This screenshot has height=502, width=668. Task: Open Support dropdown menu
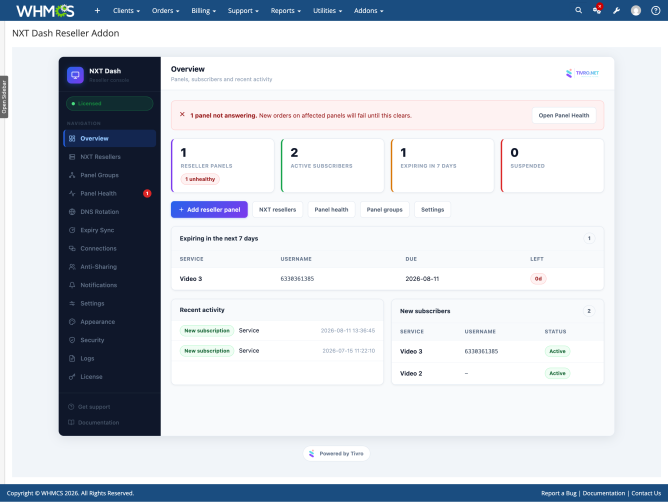[x=243, y=11]
